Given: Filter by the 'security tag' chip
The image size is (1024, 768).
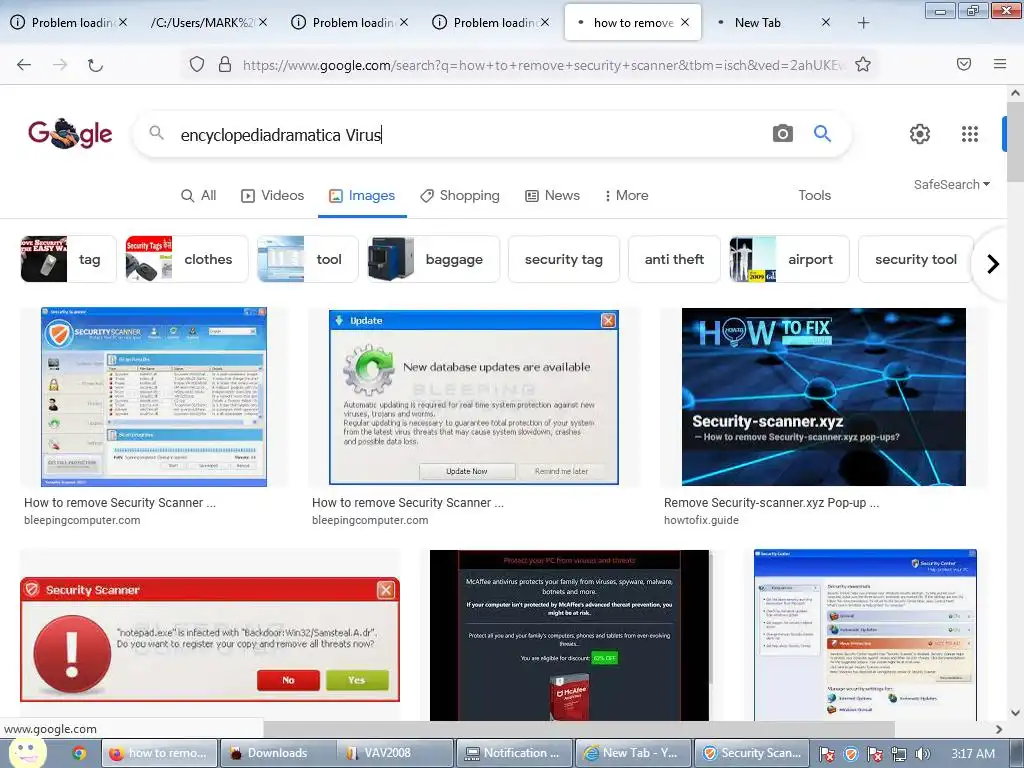Looking at the screenshot, I should click(564, 259).
